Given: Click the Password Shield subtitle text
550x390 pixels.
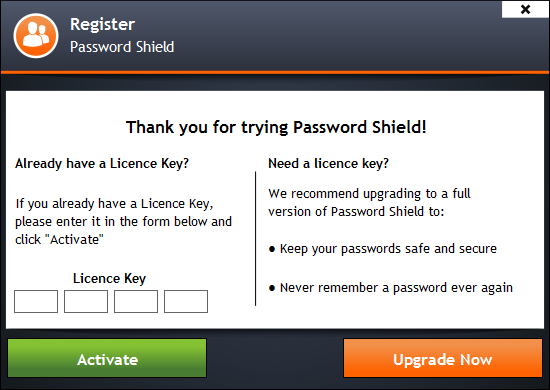Looking at the screenshot, I should [122, 47].
